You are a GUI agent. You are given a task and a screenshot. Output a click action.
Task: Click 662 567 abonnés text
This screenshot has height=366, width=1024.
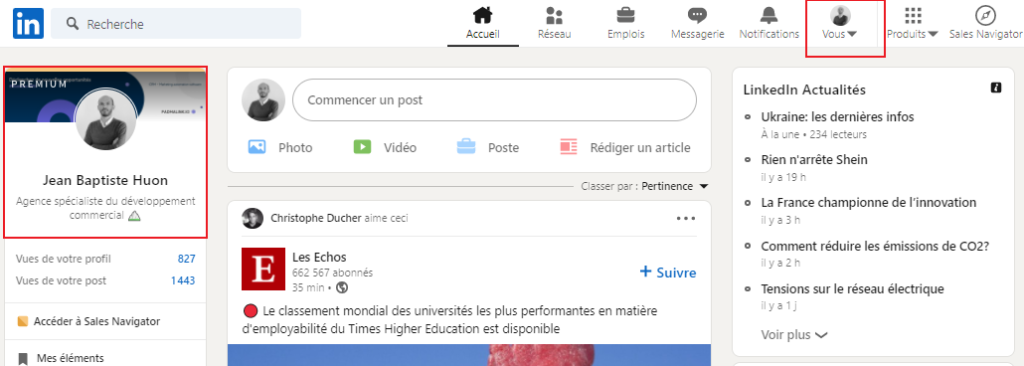click(332, 273)
